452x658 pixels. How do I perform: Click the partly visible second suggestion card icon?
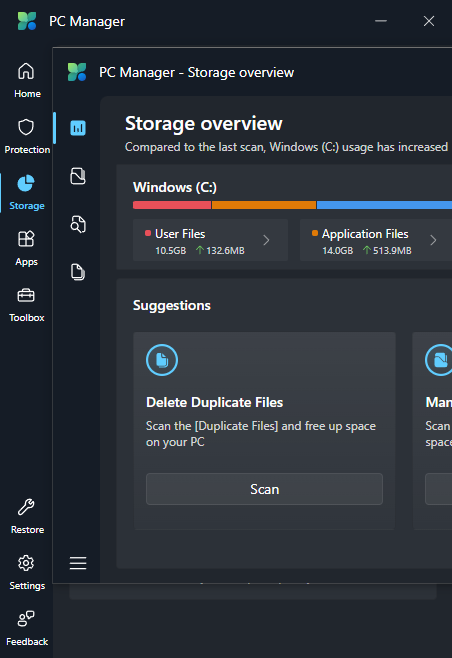(x=439, y=360)
